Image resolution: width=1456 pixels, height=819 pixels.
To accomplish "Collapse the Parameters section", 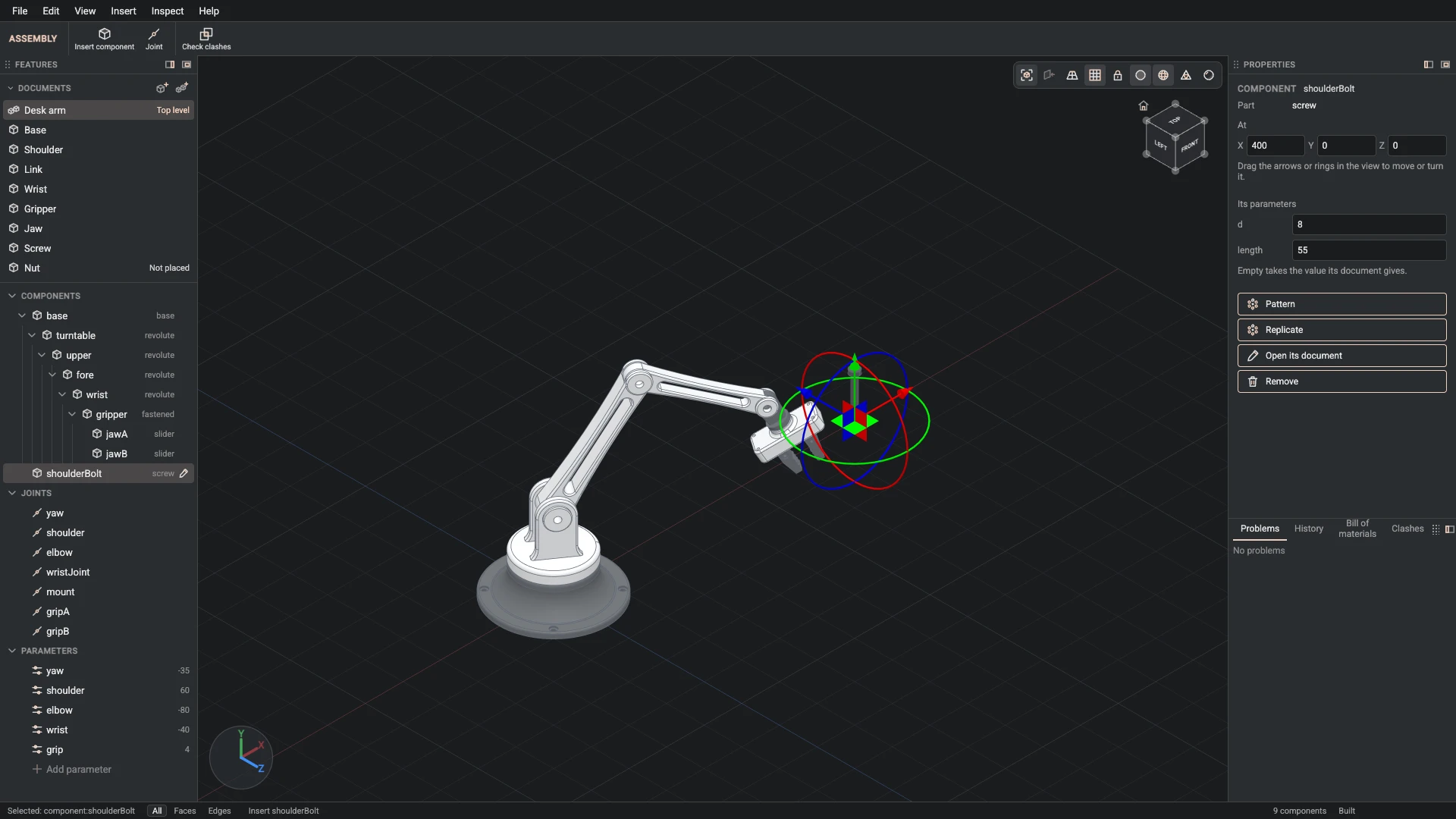I will [x=12, y=651].
